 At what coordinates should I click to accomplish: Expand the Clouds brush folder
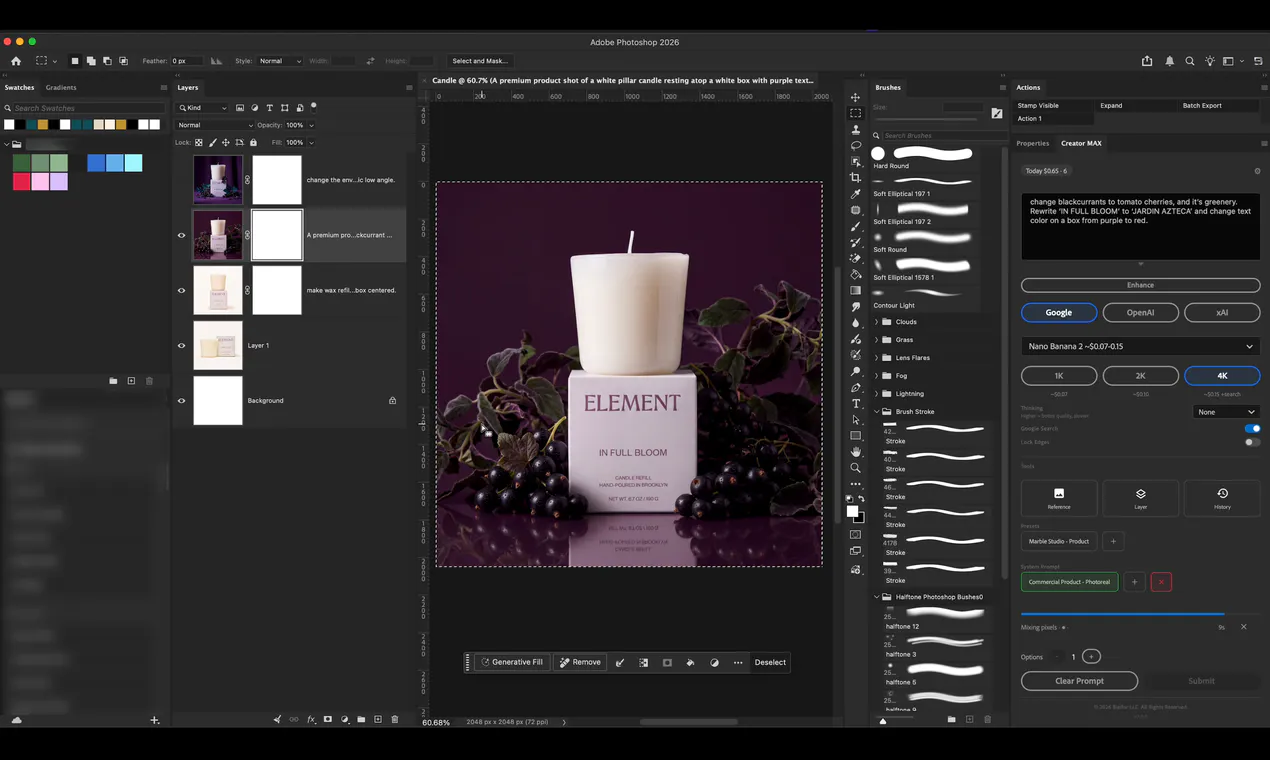pyautogui.click(x=877, y=322)
